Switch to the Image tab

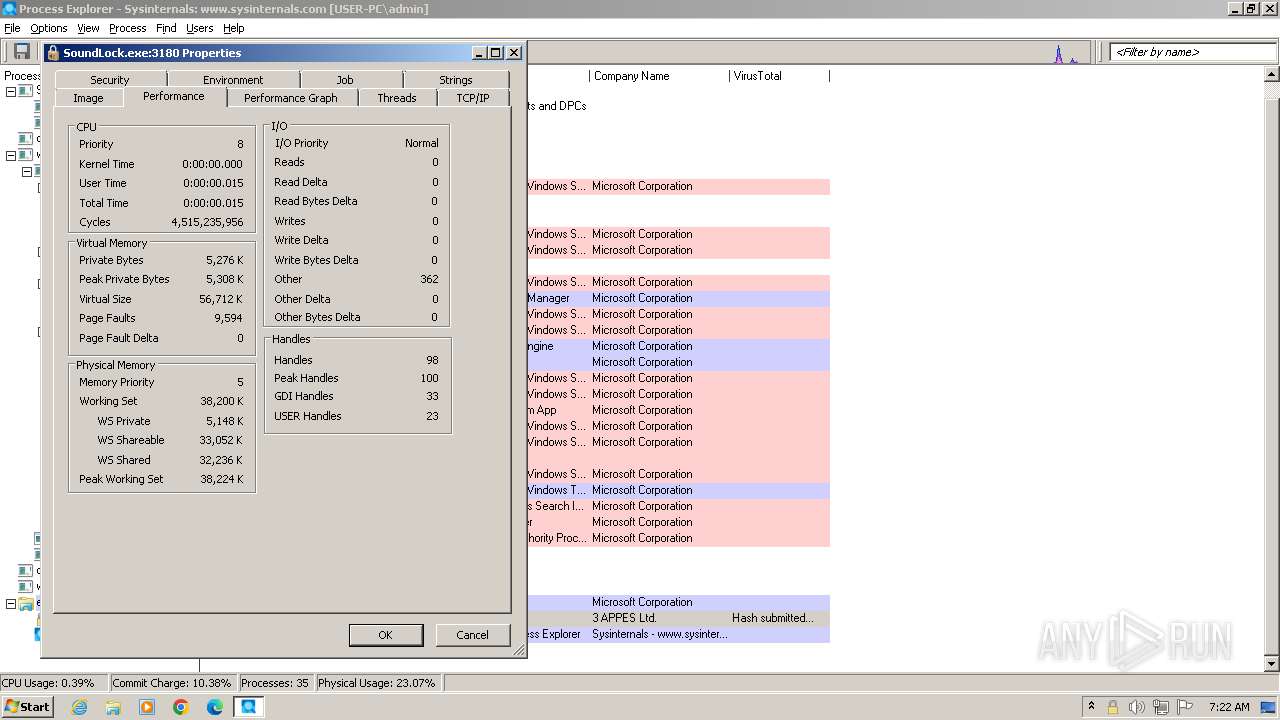tap(88, 98)
